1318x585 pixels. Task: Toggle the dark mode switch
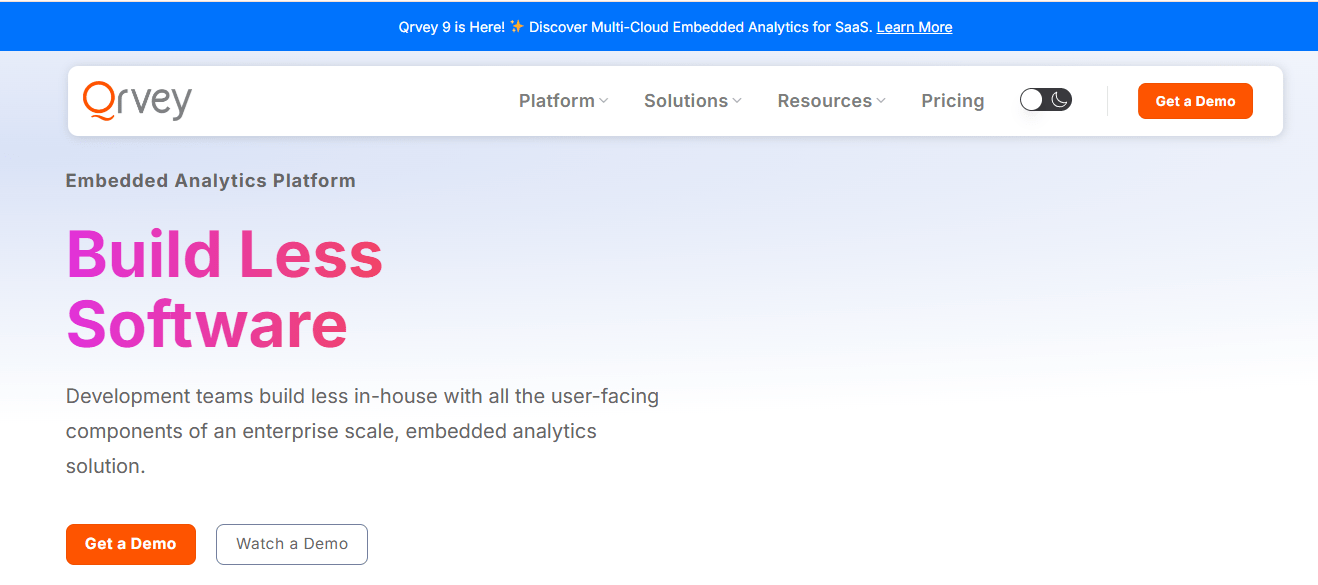(x=1046, y=100)
